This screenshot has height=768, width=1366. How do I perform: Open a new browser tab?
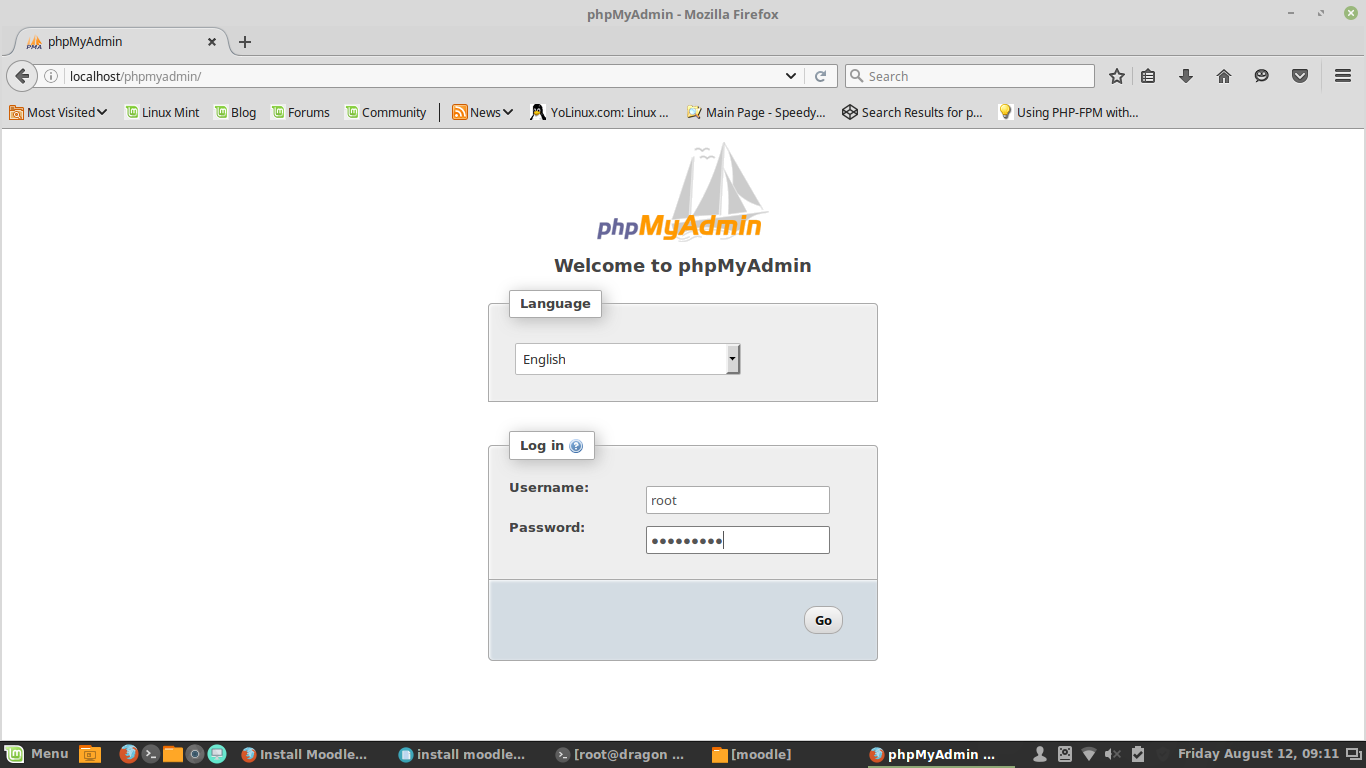pos(245,42)
